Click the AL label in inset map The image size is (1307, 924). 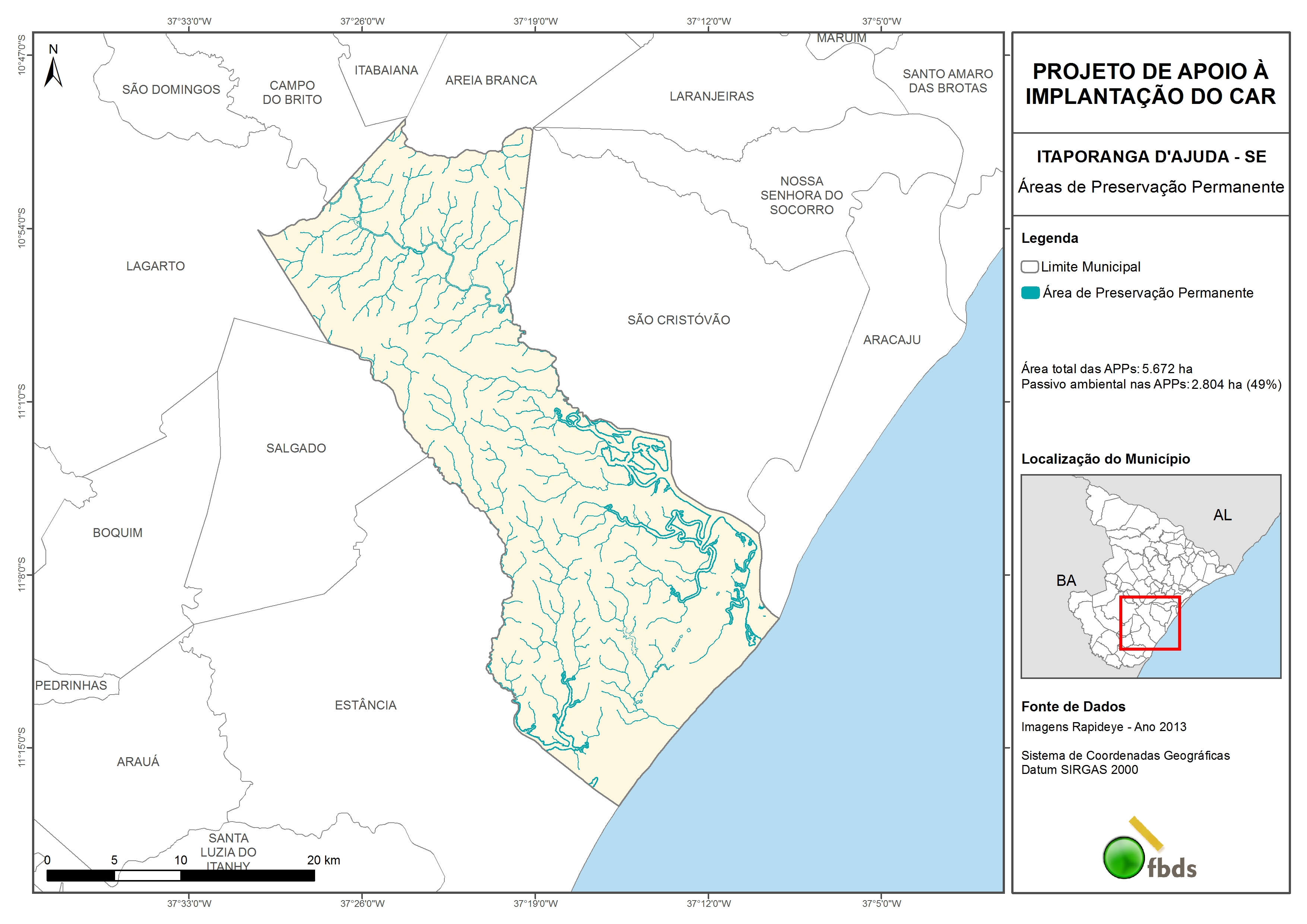coord(1222,515)
